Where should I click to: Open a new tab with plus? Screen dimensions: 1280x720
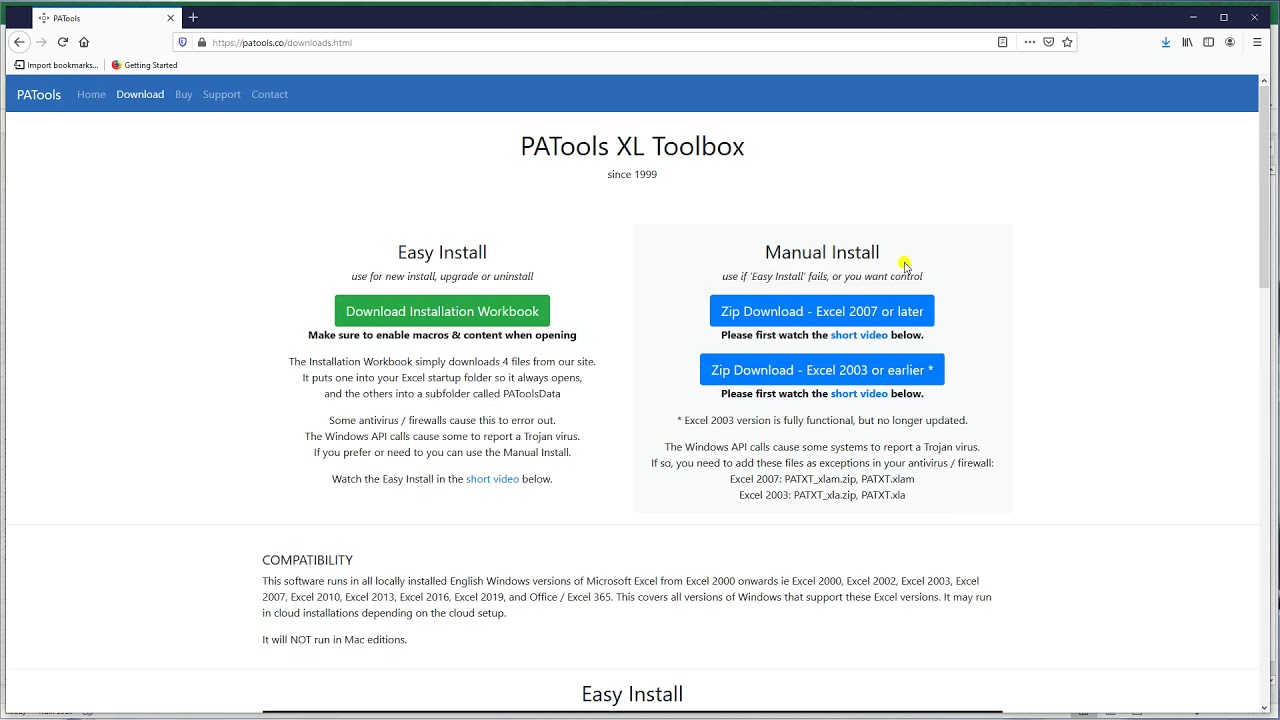193,17
